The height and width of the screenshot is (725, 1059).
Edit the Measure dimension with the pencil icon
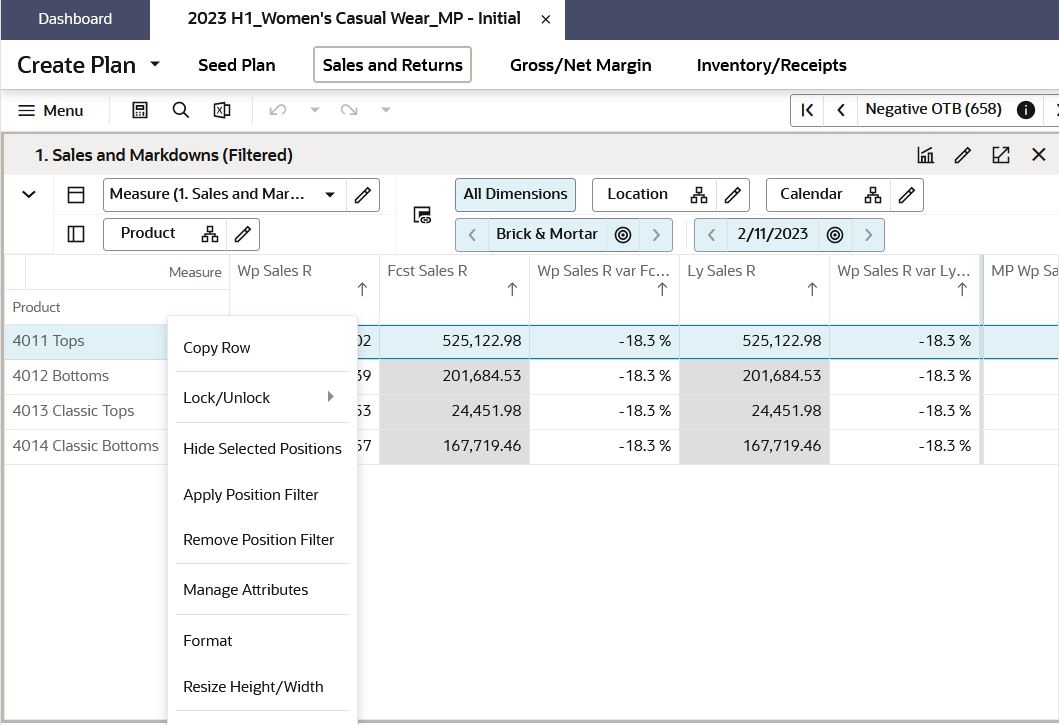pyautogui.click(x=362, y=195)
